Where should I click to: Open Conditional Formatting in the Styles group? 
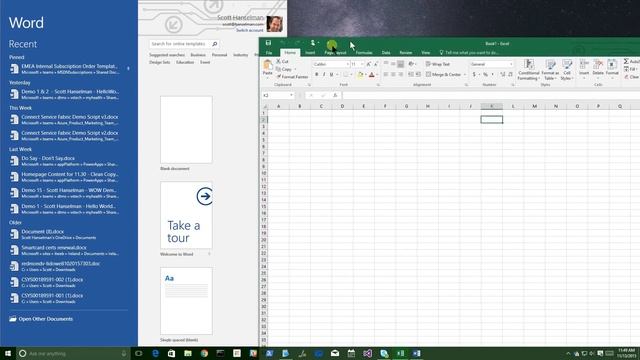tap(529, 69)
